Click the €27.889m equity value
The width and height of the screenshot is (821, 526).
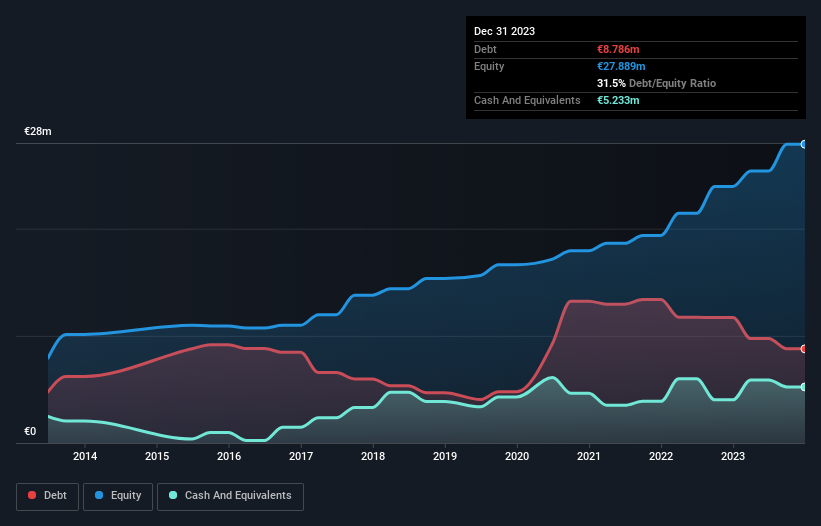point(621,66)
